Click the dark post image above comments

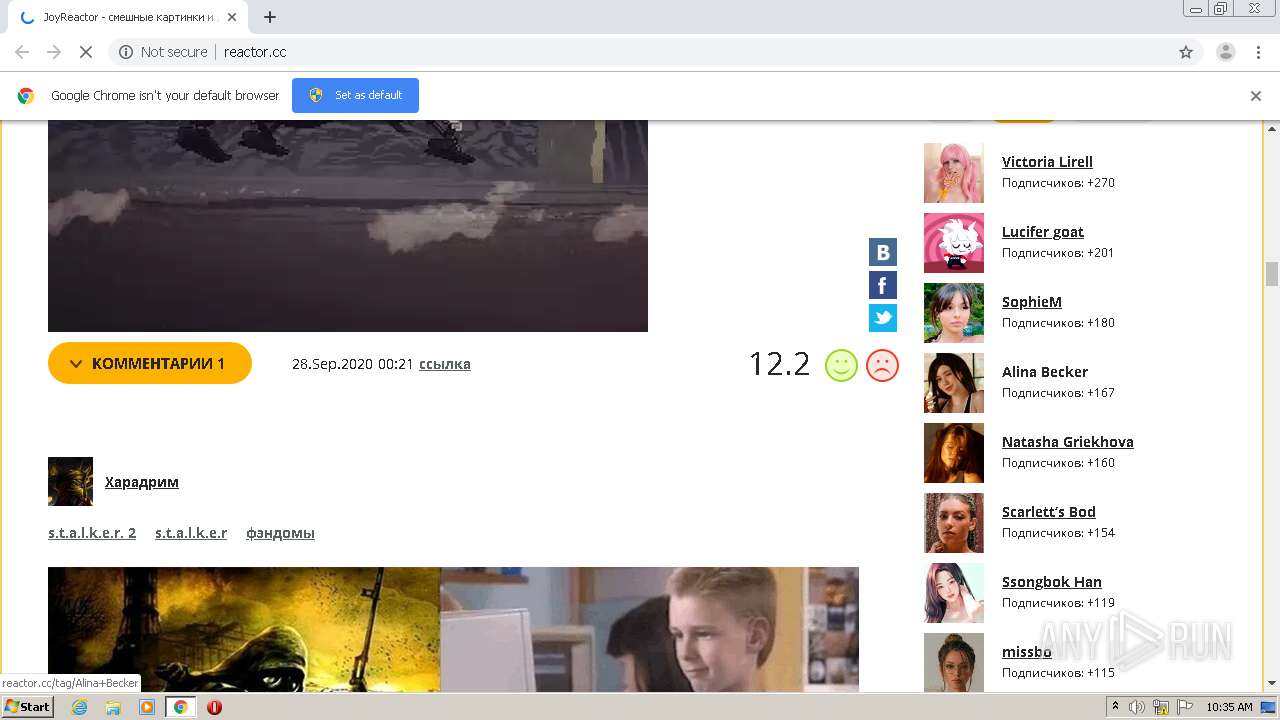(x=348, y=226)
